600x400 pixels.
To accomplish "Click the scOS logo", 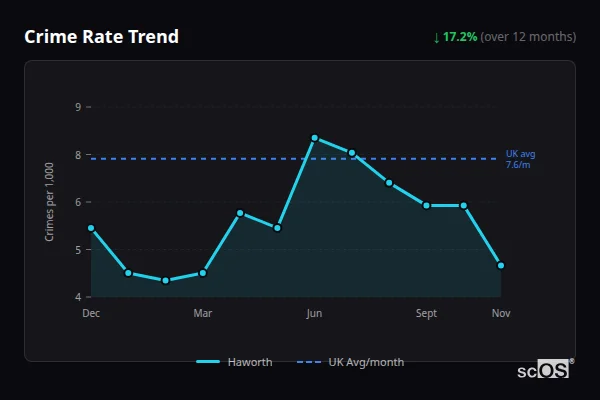I will point(546,369).
